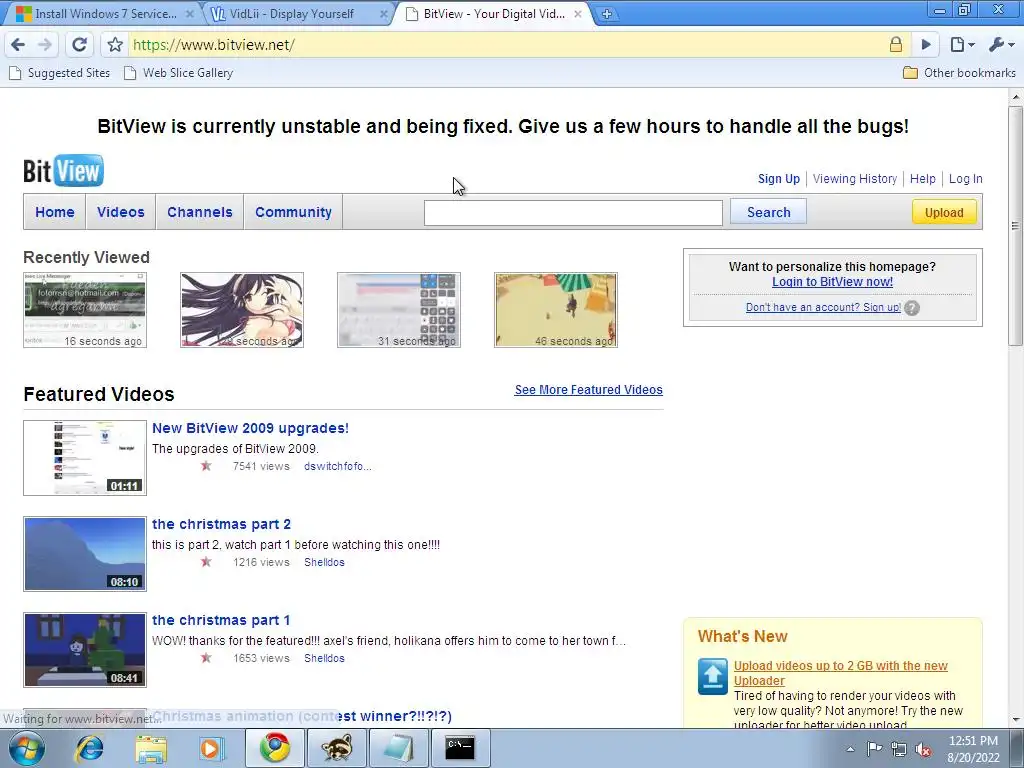
Task: Click the page vertical scrollbar
Action: click(x=1016, y=225)
